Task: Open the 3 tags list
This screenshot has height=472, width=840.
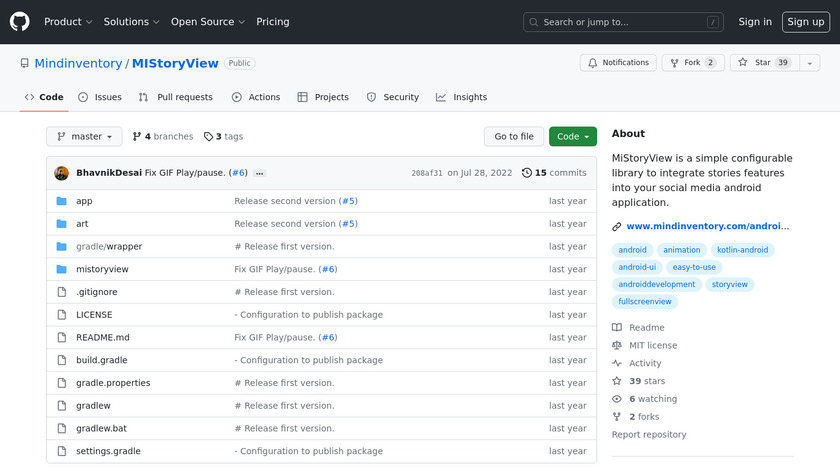Action: 223,137
